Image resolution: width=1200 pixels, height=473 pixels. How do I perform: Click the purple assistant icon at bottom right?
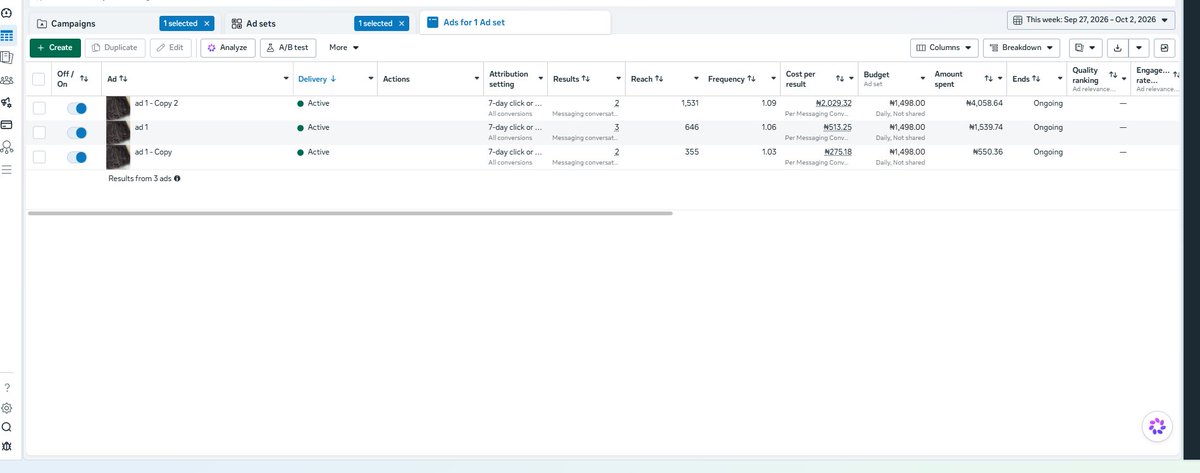point(1157,427)
